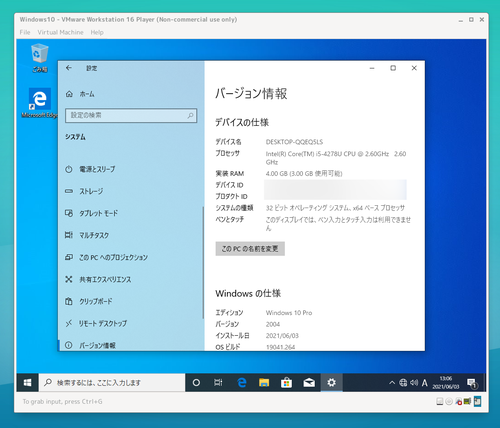The width and height of the screenshot is (500, 428).
Task: Click the VMware hard disk status icon
Action: (440, 402)
